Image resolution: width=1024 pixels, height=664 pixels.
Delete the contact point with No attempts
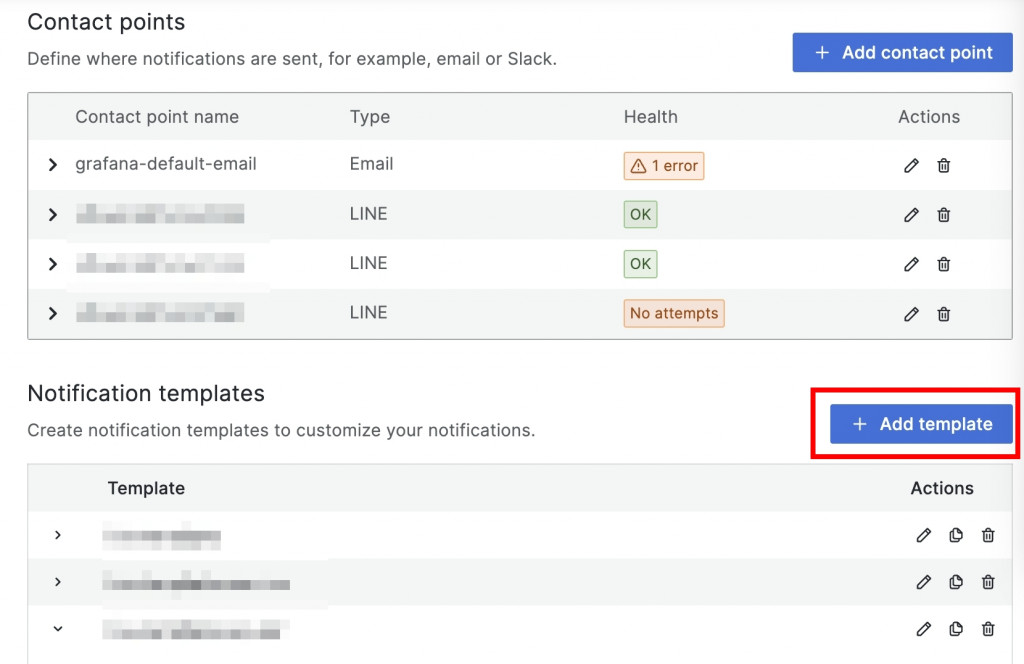[943, 314]
